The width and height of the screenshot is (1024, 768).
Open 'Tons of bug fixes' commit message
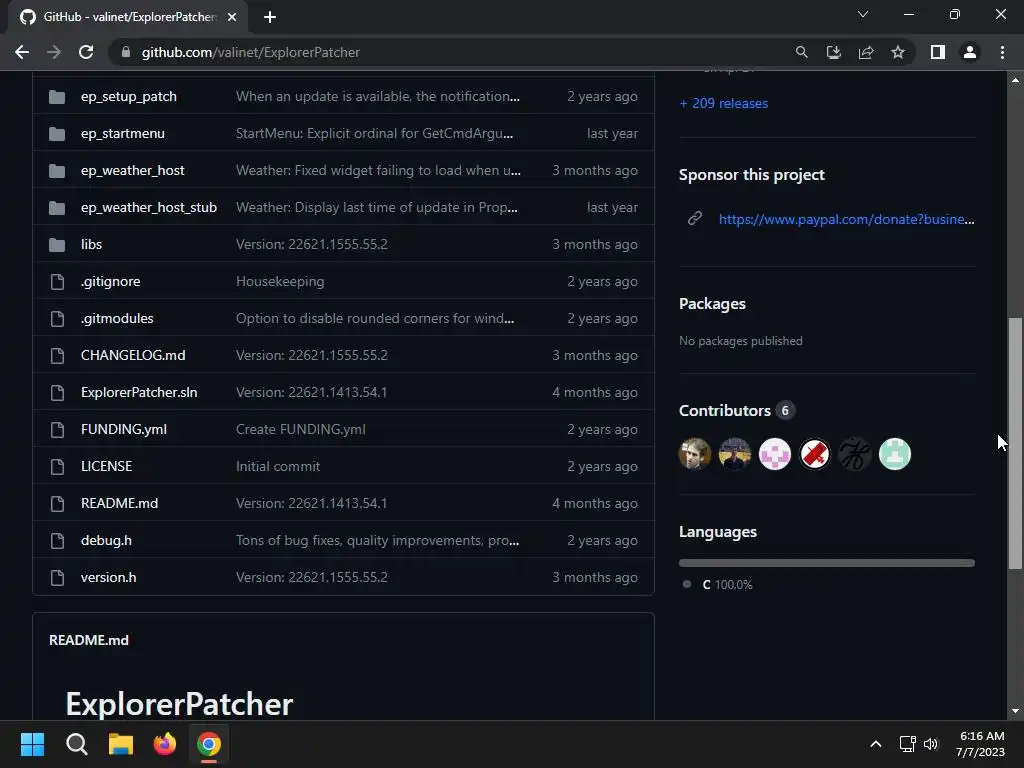pos(377,540)
